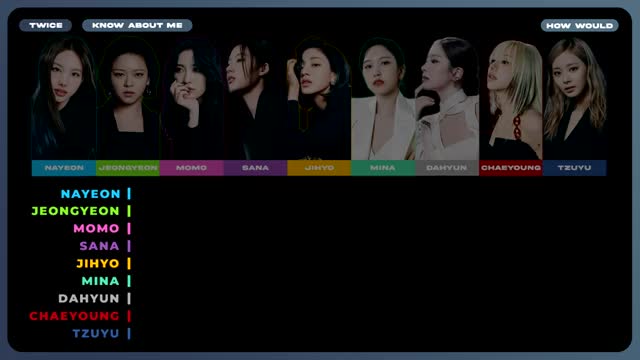Click the red CHAEYOUNG name banner
The height and width of the screenshot is (360, 640).
coord(511,168)
